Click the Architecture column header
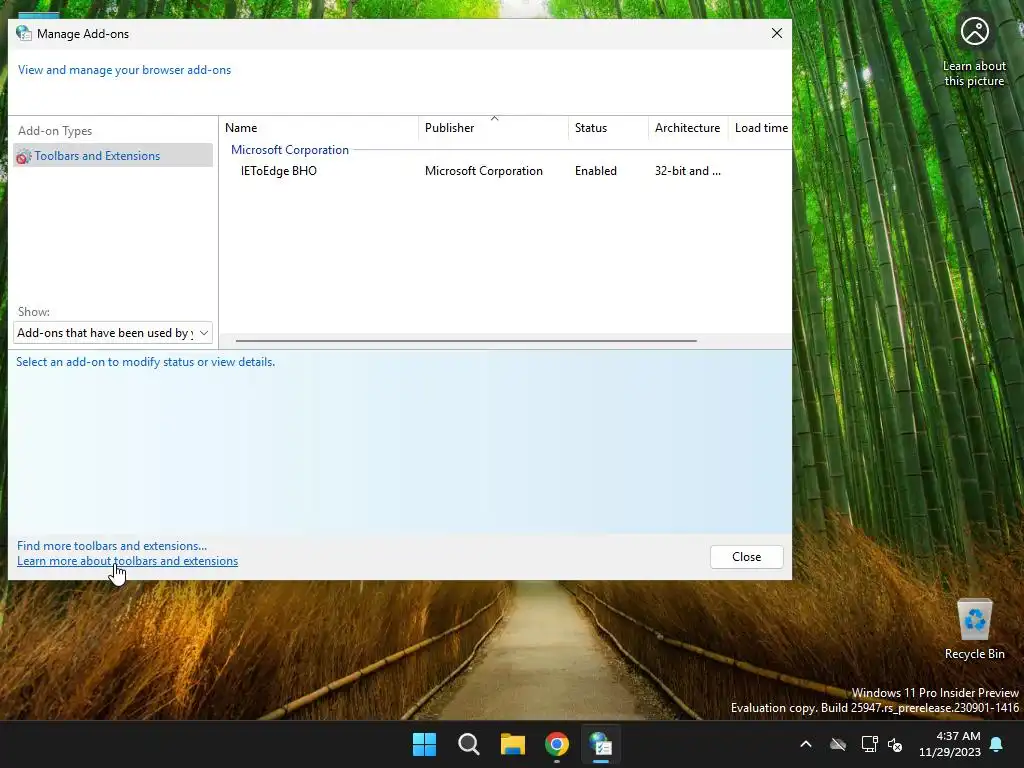Screen dimensions: 1024x768 pos(688,128)
